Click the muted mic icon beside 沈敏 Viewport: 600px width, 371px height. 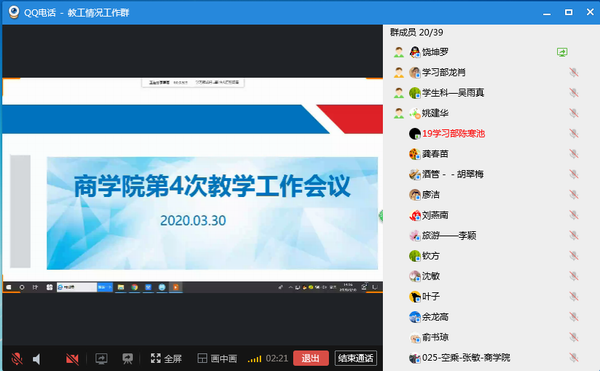point(573,276)
